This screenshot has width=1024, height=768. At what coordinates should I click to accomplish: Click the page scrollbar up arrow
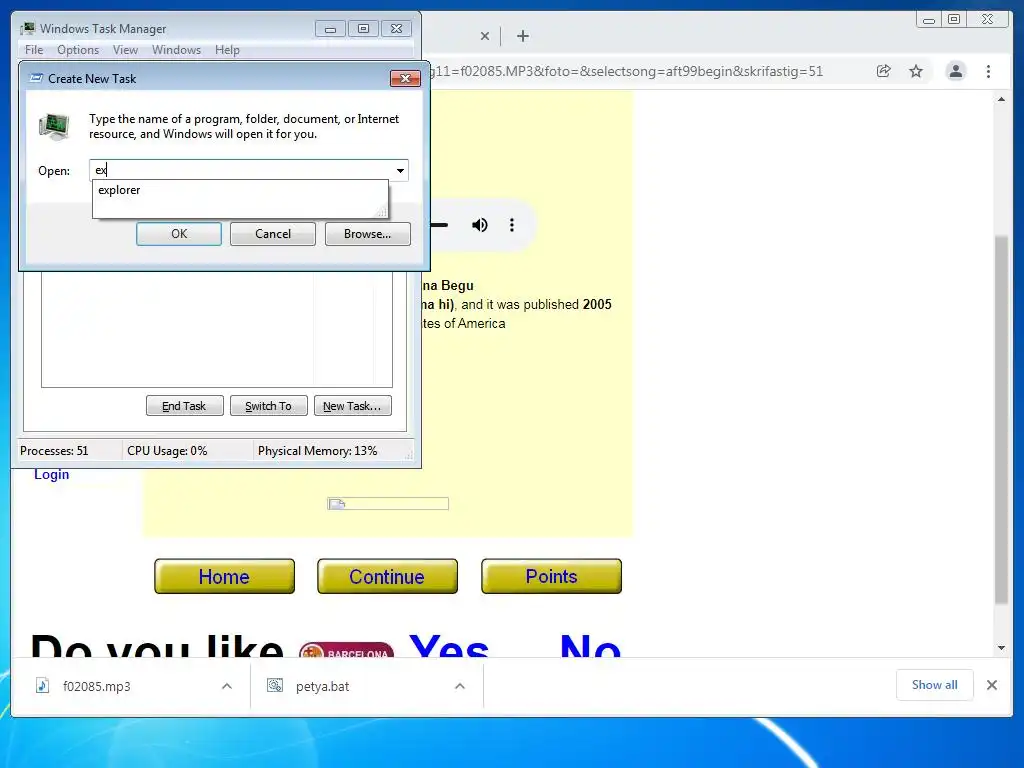(1001, 99)
